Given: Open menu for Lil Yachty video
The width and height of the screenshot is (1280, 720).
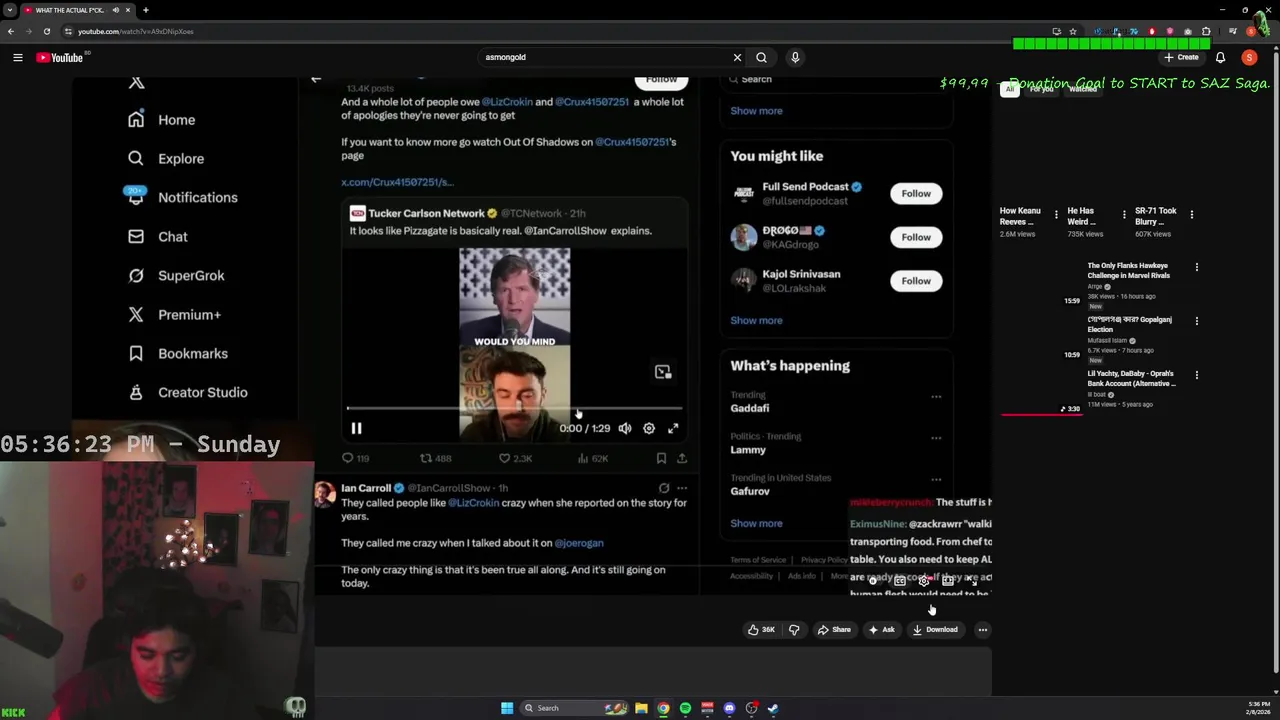Looking at the screenshot, I should [x=1196, y=375].
